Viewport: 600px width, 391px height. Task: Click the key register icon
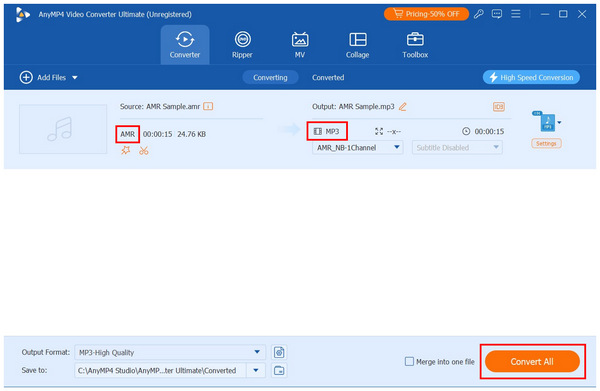pos(478,14)
